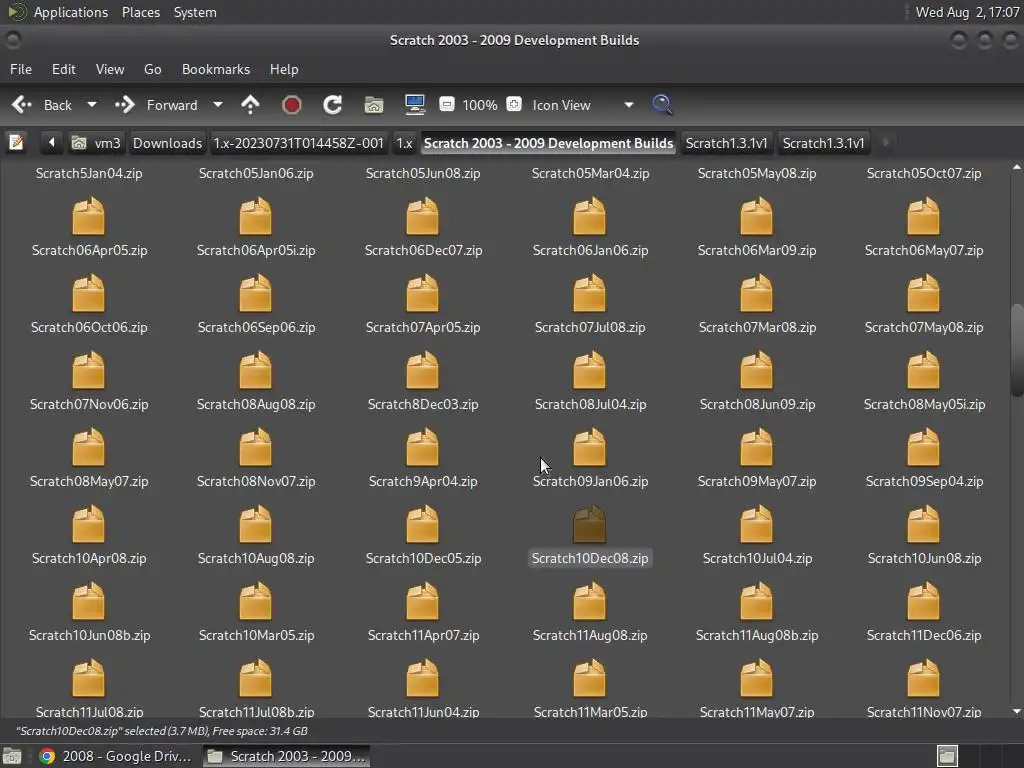
Task: Select the Scratch11Apr07.zip archive icon
Action: 423,601
